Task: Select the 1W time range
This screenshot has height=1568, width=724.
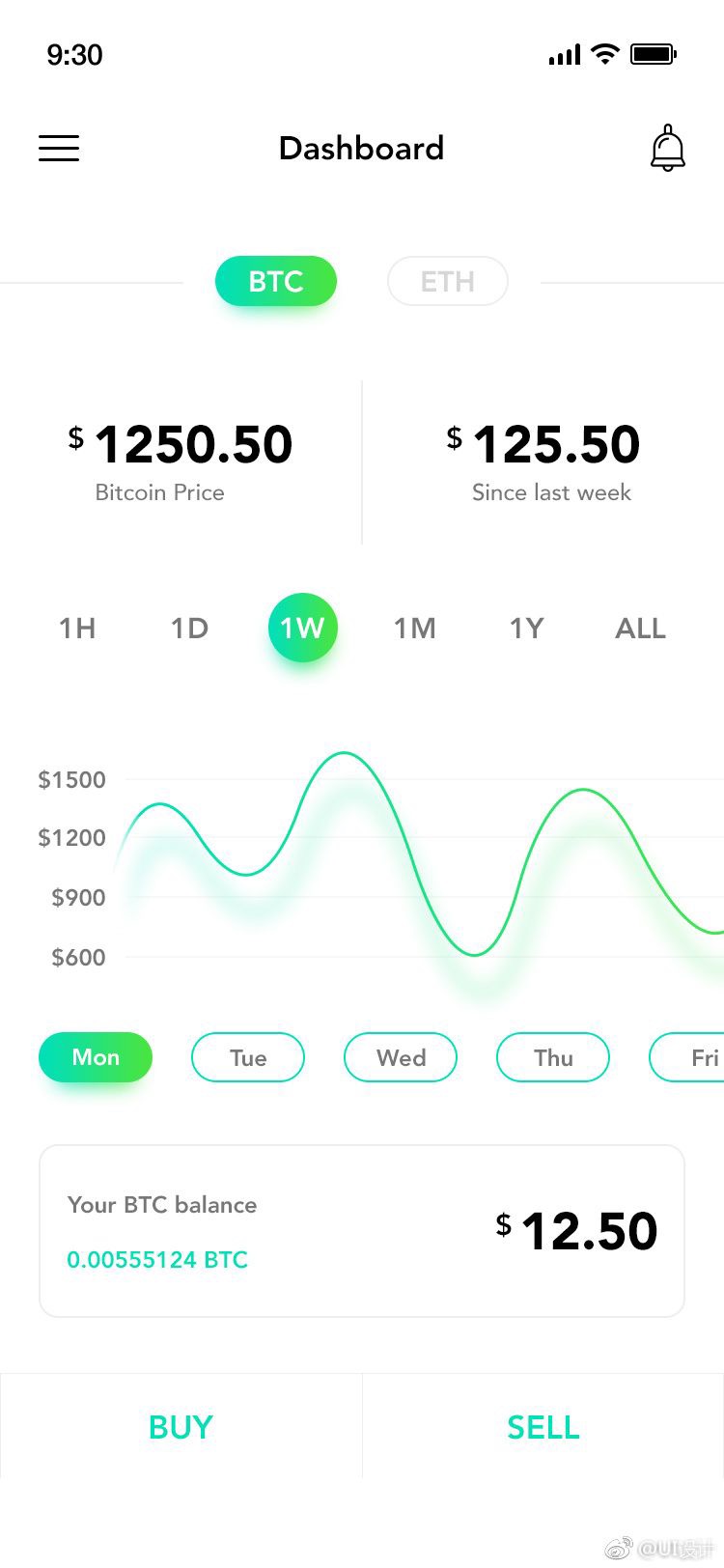Action: 303,628
